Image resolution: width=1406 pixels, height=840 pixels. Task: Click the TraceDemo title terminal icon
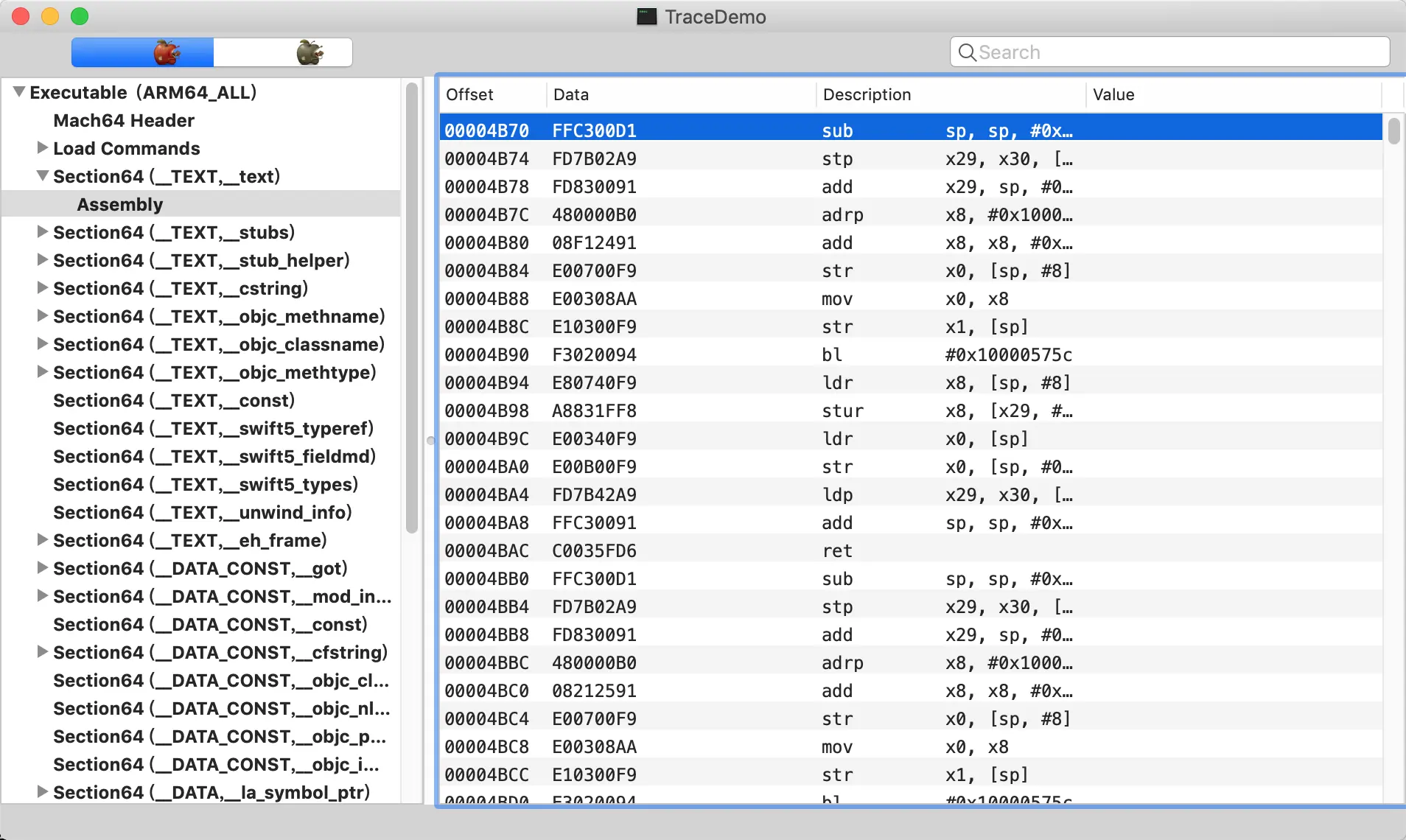[646, 16]
